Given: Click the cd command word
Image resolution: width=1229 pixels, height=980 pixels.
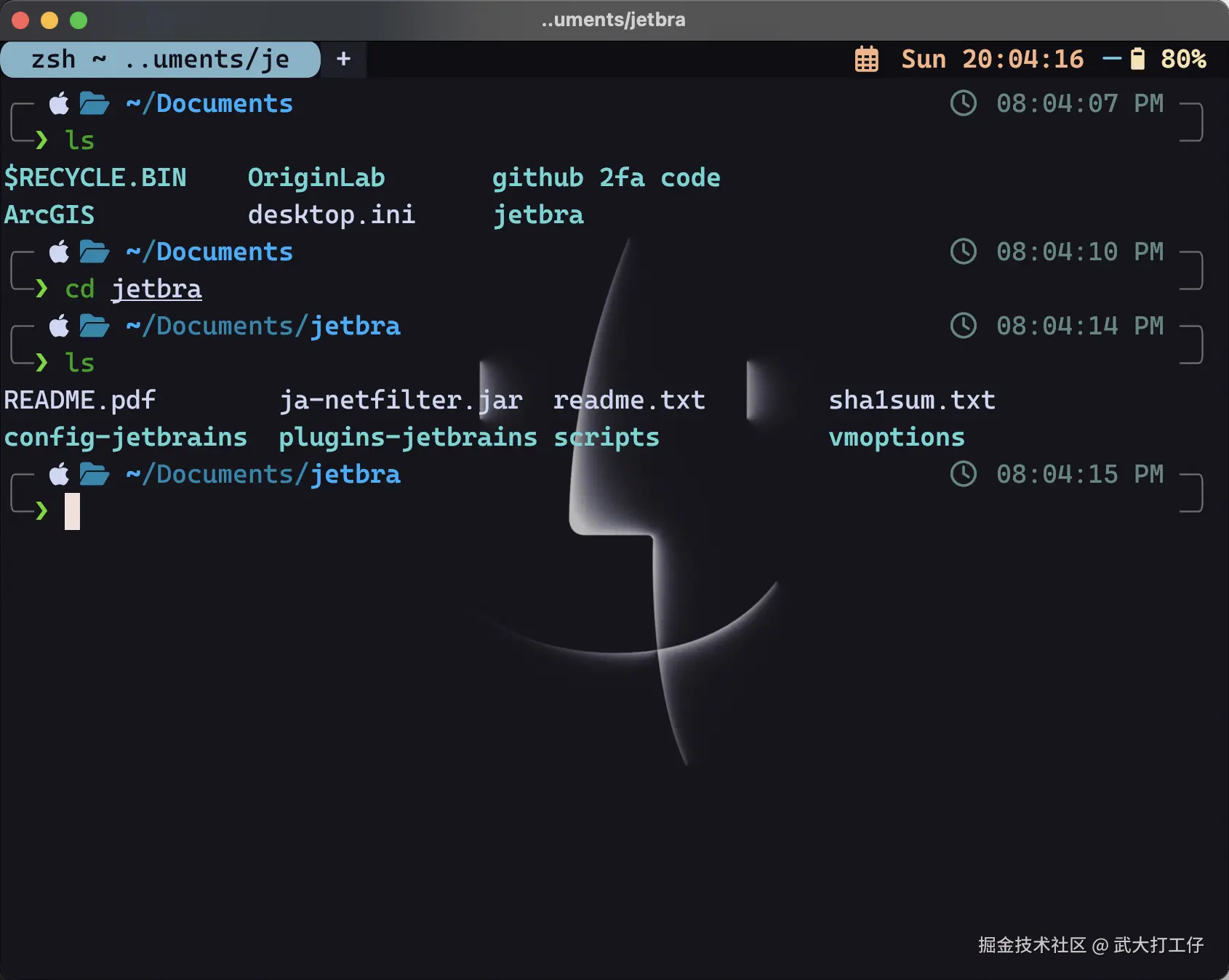Looking at the screenshot, I should (80, 289).
